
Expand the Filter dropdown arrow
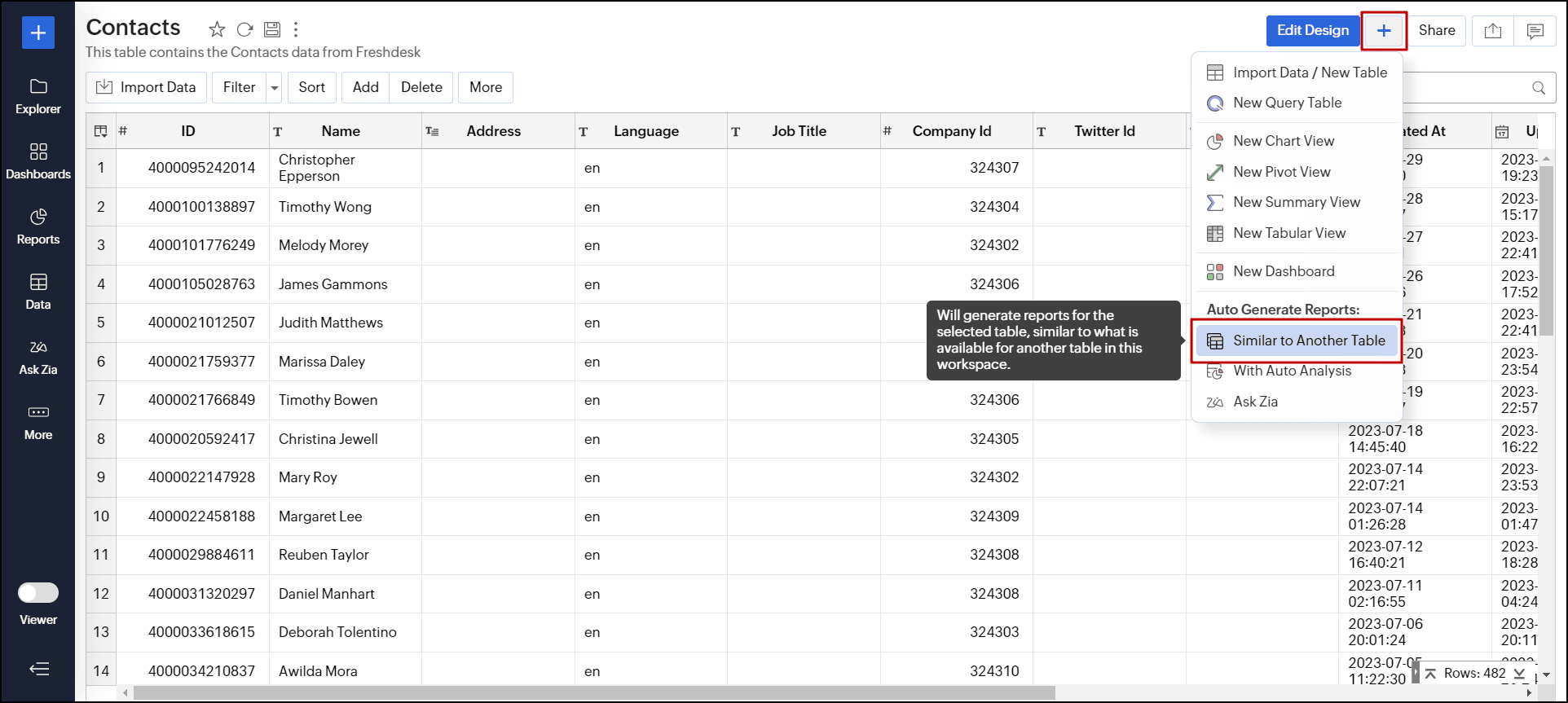pyautogui.click(x=275, y=87)
